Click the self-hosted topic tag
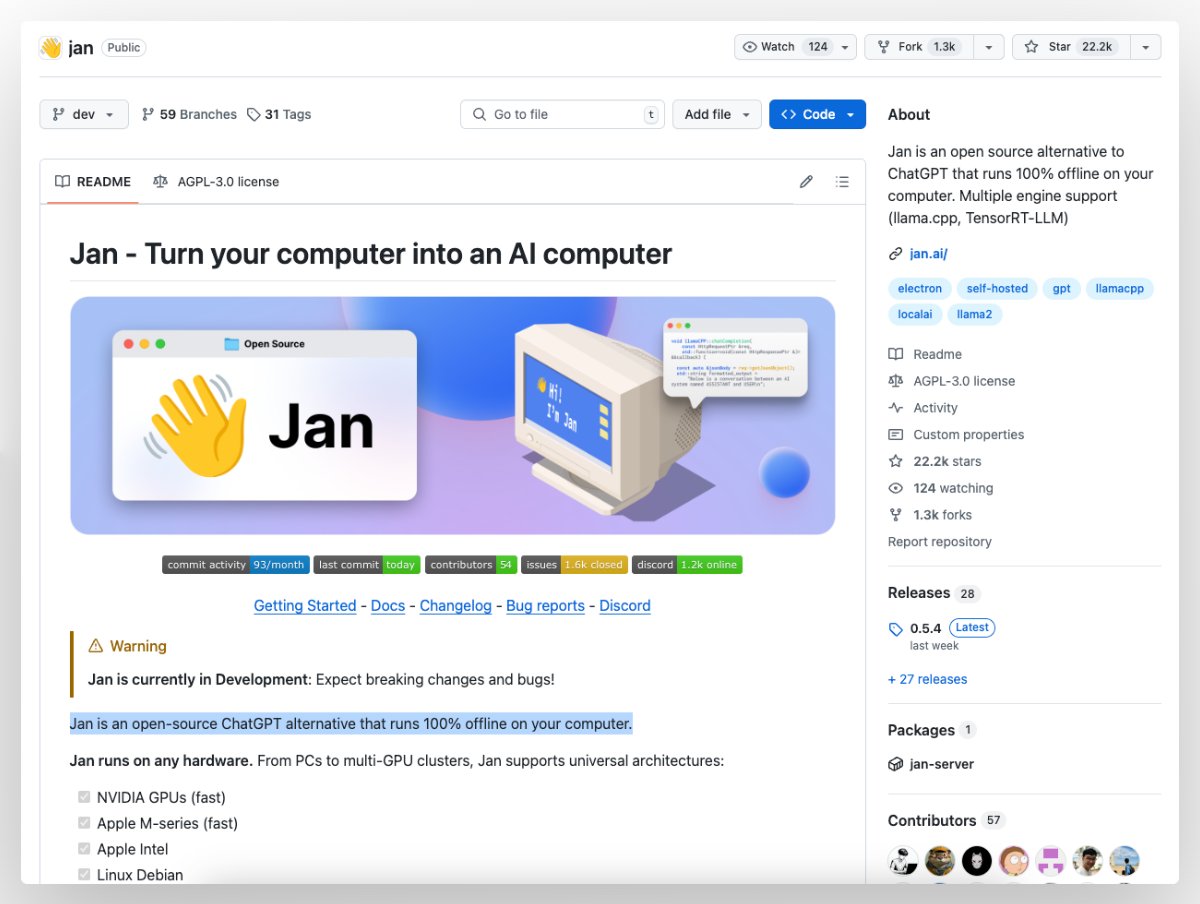1200x904 pixels. pyautogui.click(x=997, y=288)
